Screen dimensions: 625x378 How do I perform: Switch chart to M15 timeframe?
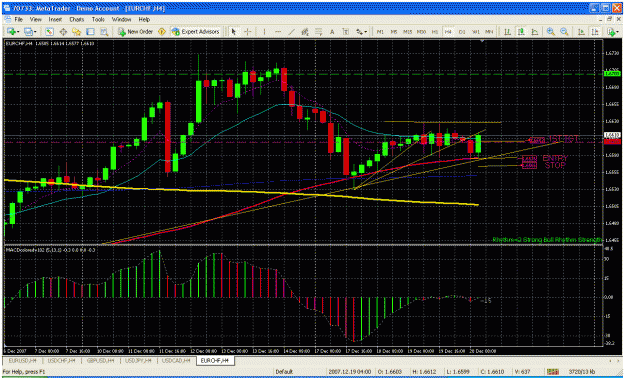click(407, 32)
